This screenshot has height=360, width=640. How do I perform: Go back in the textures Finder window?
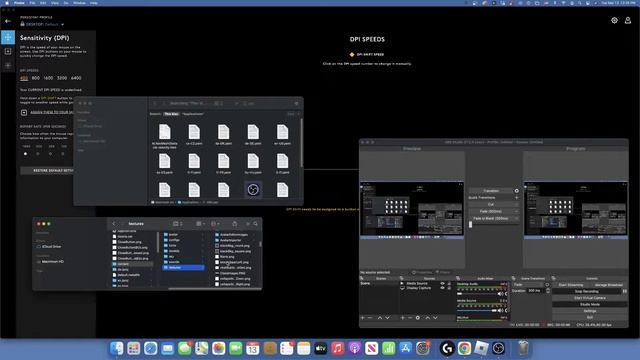[114, 224]
